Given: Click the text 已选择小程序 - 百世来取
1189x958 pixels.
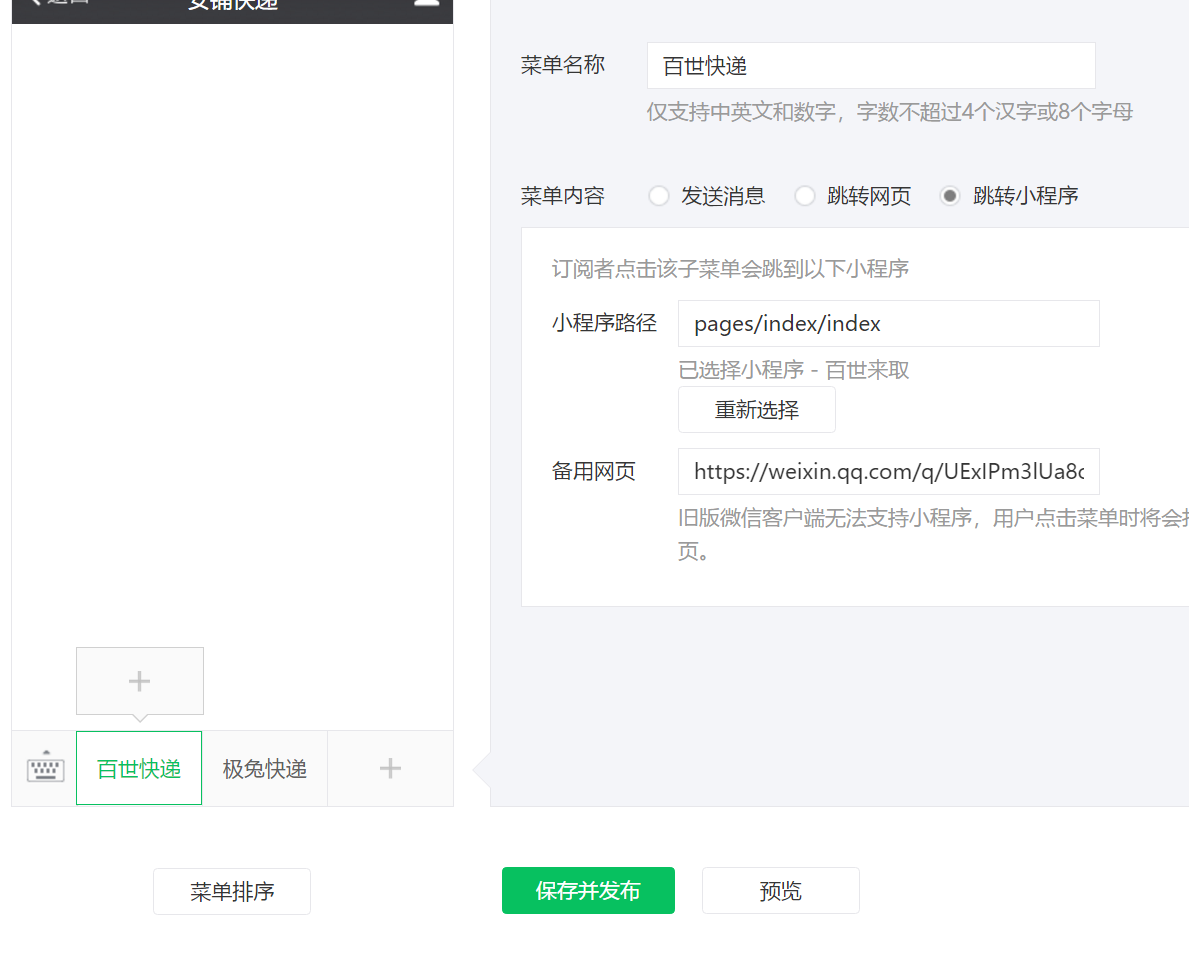Looking at the screenshot, I should pyautogui.click(x=793, y=370).
